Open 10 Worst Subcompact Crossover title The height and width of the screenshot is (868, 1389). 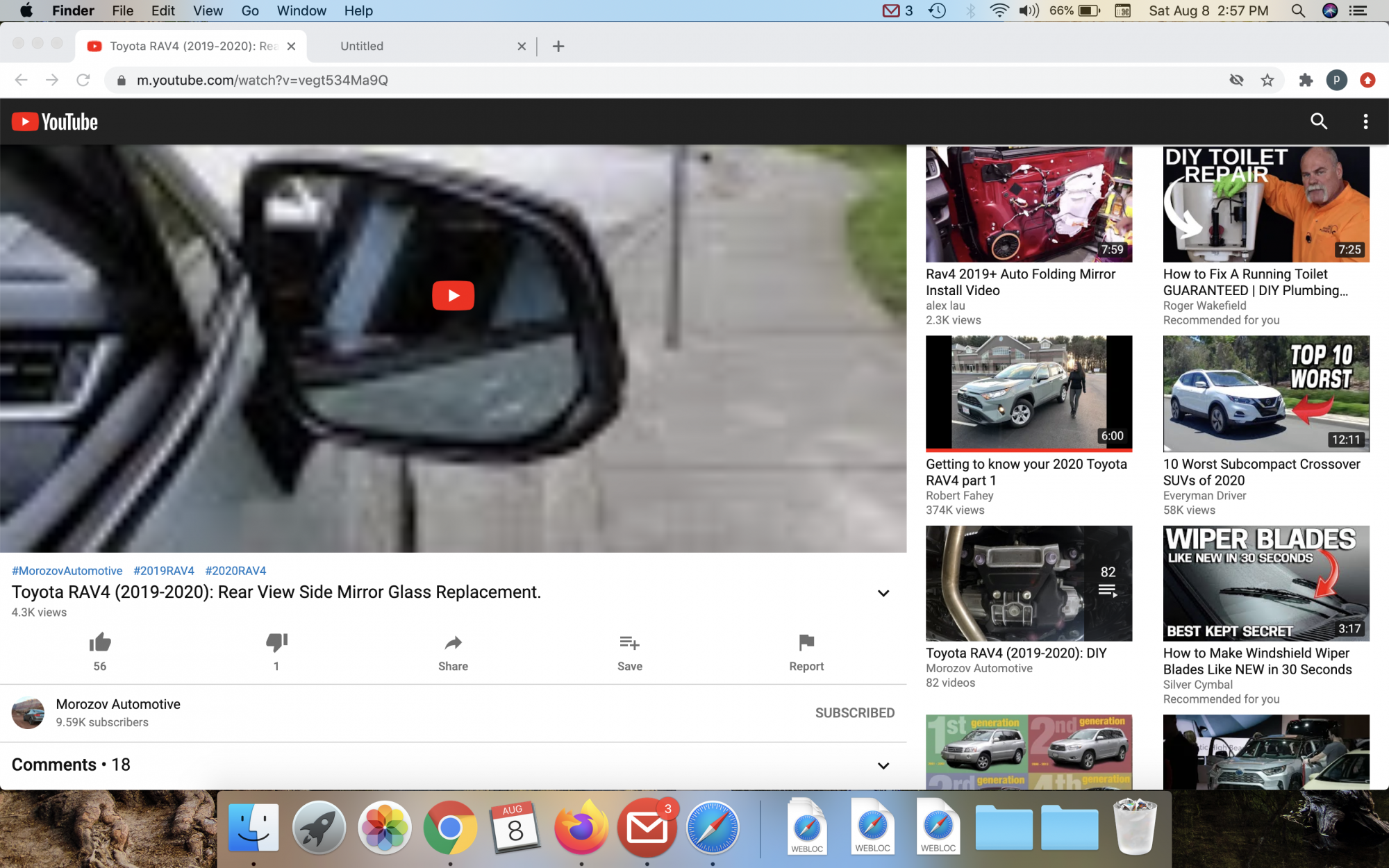pos(1261,472)
